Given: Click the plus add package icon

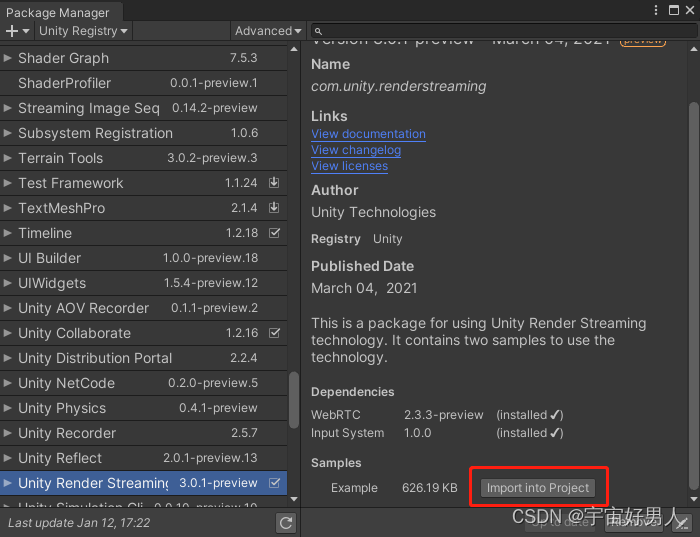Looking at the screenshot, I should [17, 31].
